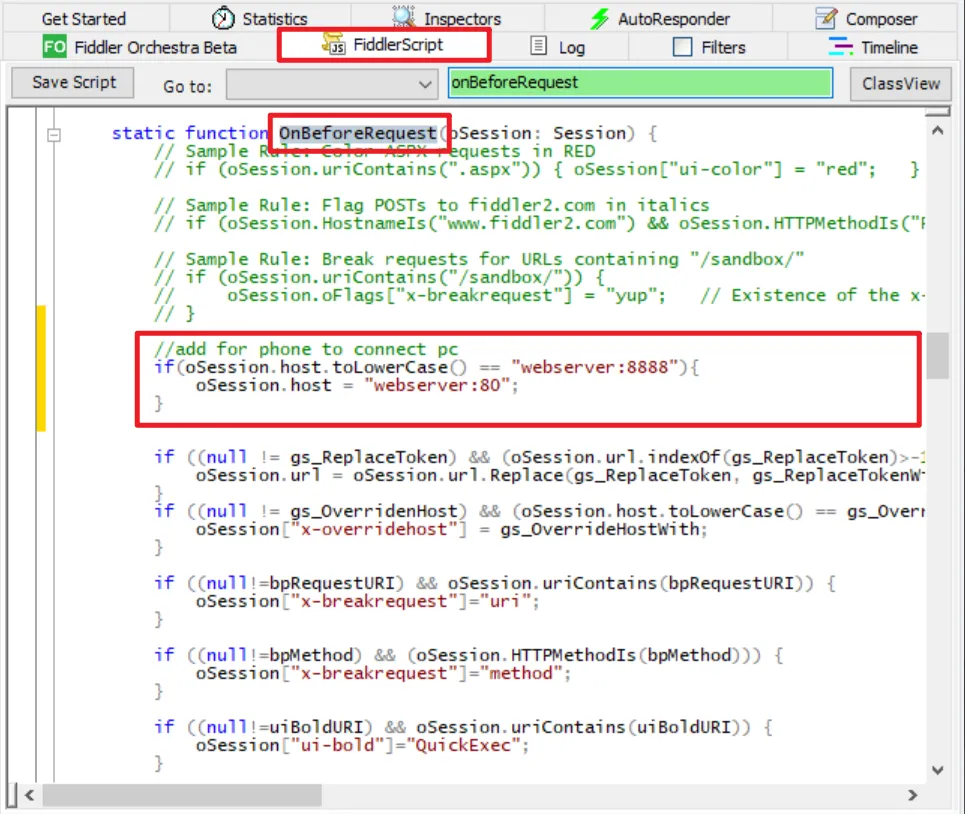Select the FiddlerScript tab
This screenshot has width=965, height=814.
383,45
